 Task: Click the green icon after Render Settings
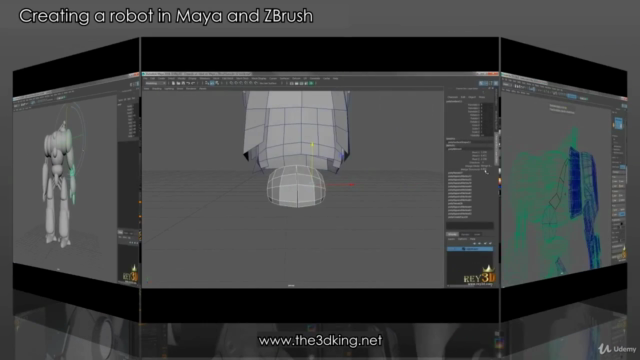[x=311, y=83]
